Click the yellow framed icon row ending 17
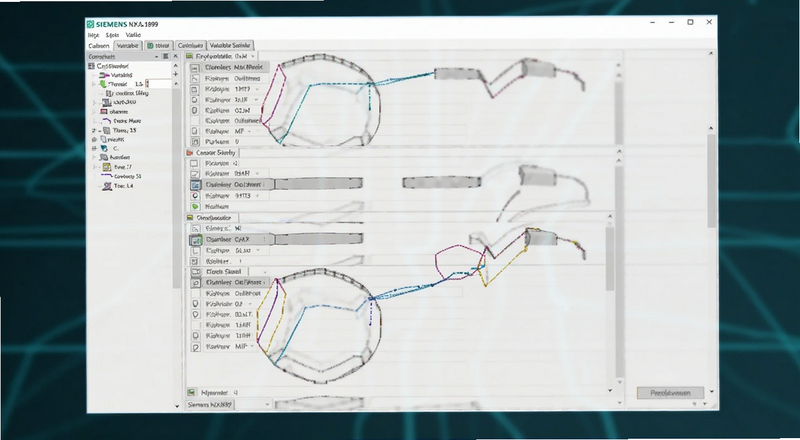 coord(106,167)
